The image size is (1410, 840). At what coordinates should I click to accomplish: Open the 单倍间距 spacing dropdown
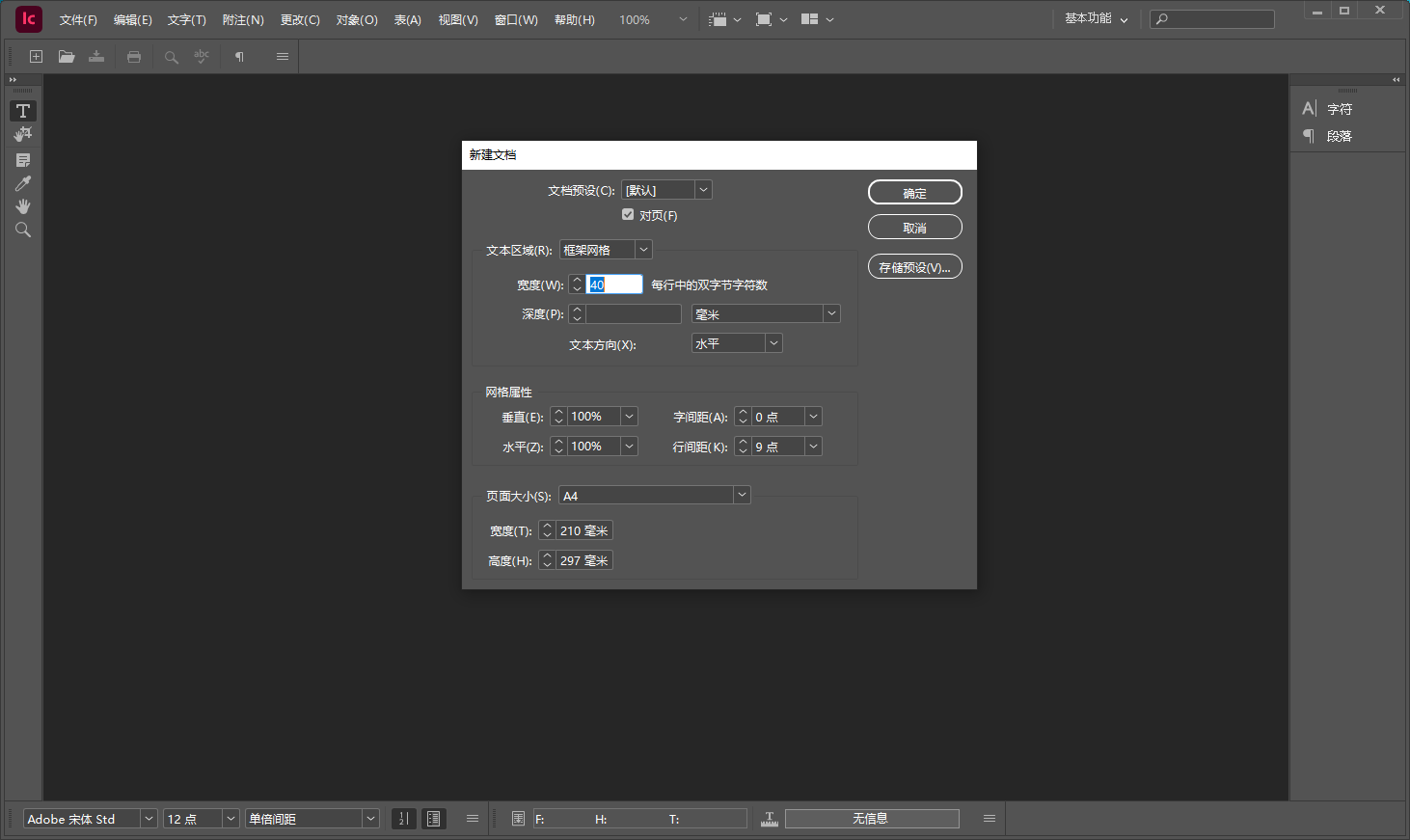click(312, 819)
